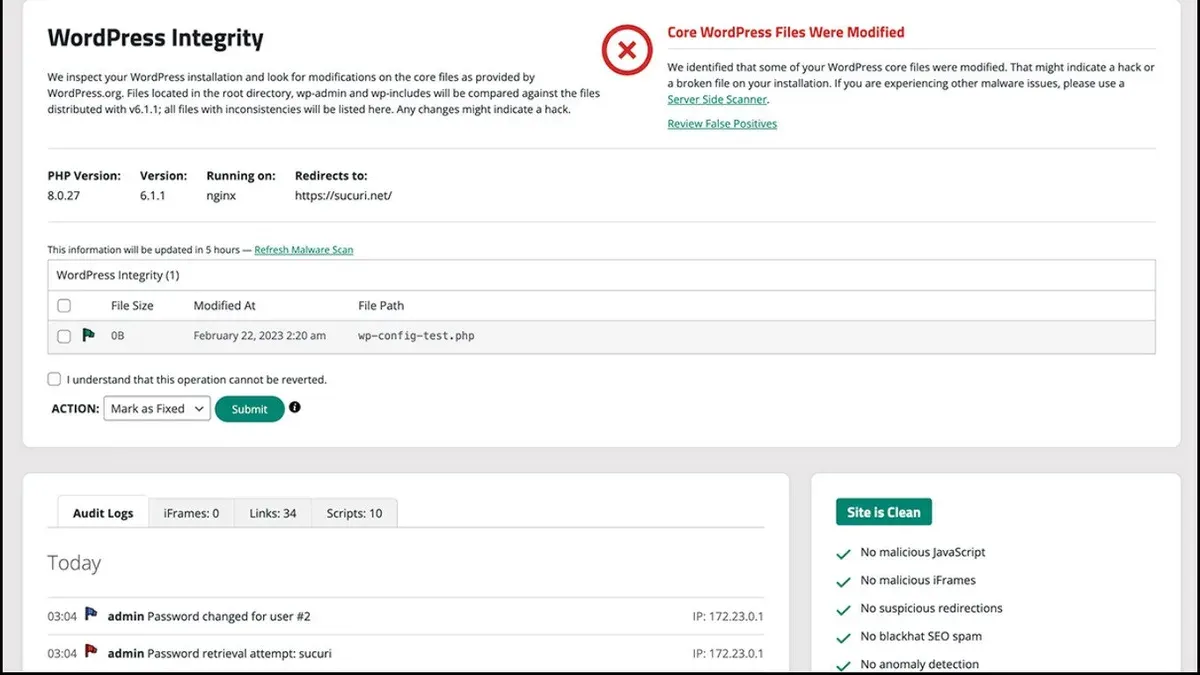Click the checkmark beside No blackhat SEO spam
1200x675 pixels.
click(x=843, y=637)
